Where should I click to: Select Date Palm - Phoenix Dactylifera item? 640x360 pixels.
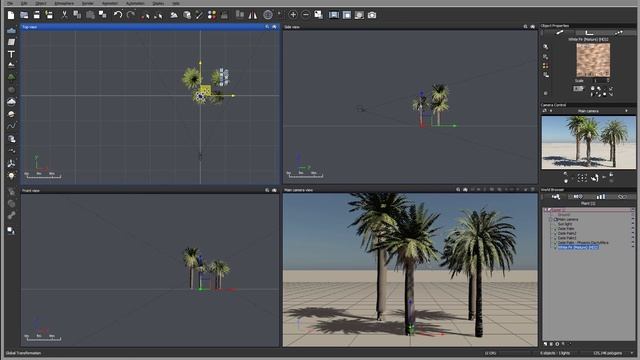pyautogui.click(x=583, y=242)
